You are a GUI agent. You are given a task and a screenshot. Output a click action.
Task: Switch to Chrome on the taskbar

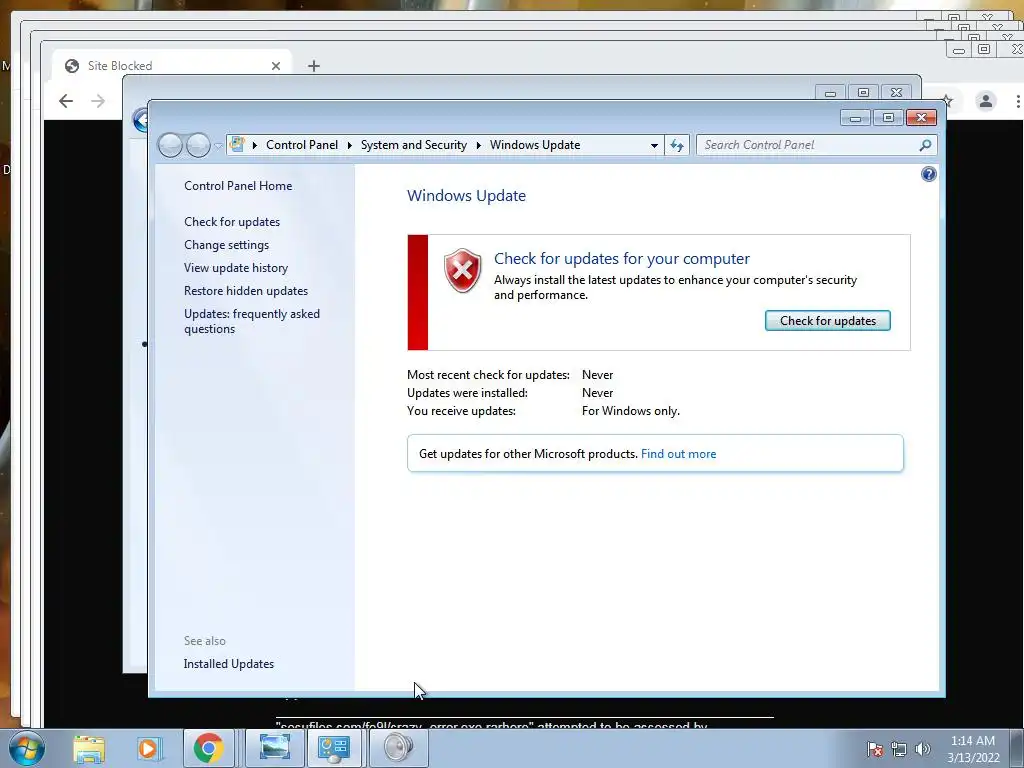(208, 748)
